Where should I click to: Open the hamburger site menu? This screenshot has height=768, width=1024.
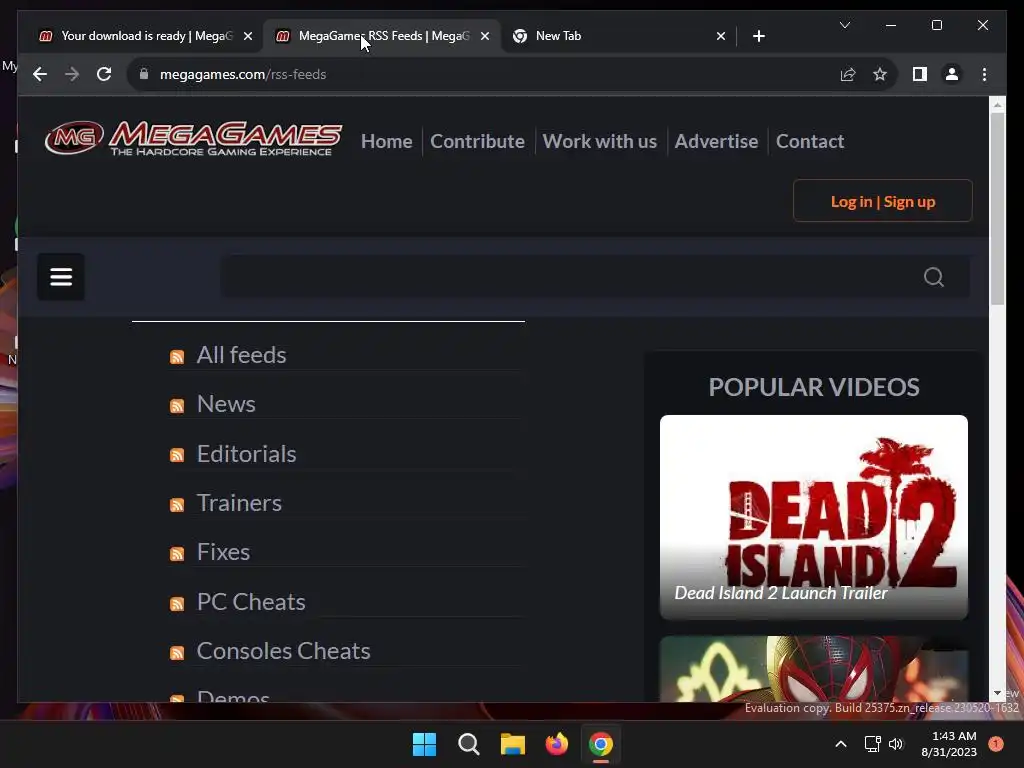coord(61,277)
